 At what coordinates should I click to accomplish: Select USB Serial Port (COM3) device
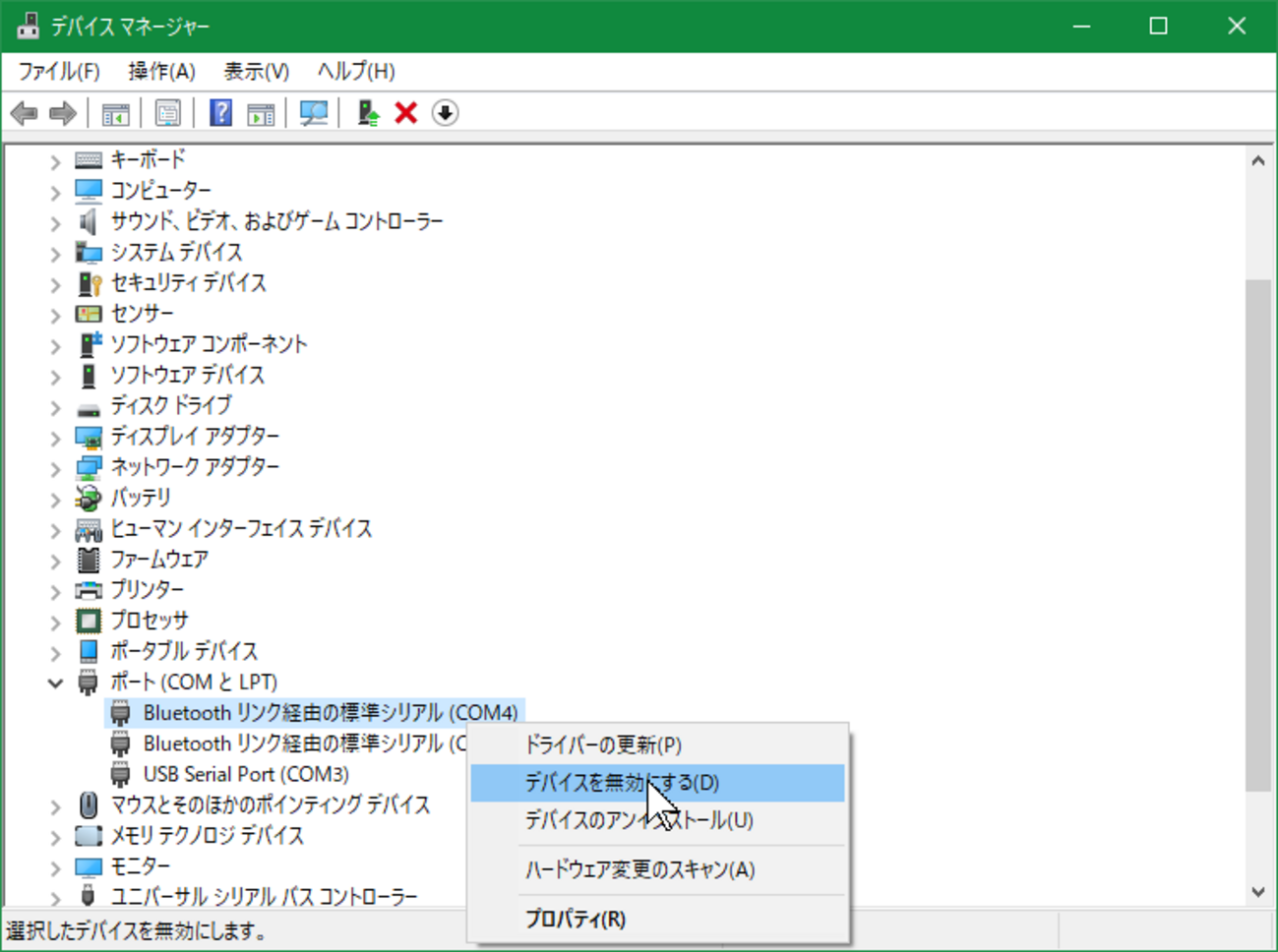[246, 774]
